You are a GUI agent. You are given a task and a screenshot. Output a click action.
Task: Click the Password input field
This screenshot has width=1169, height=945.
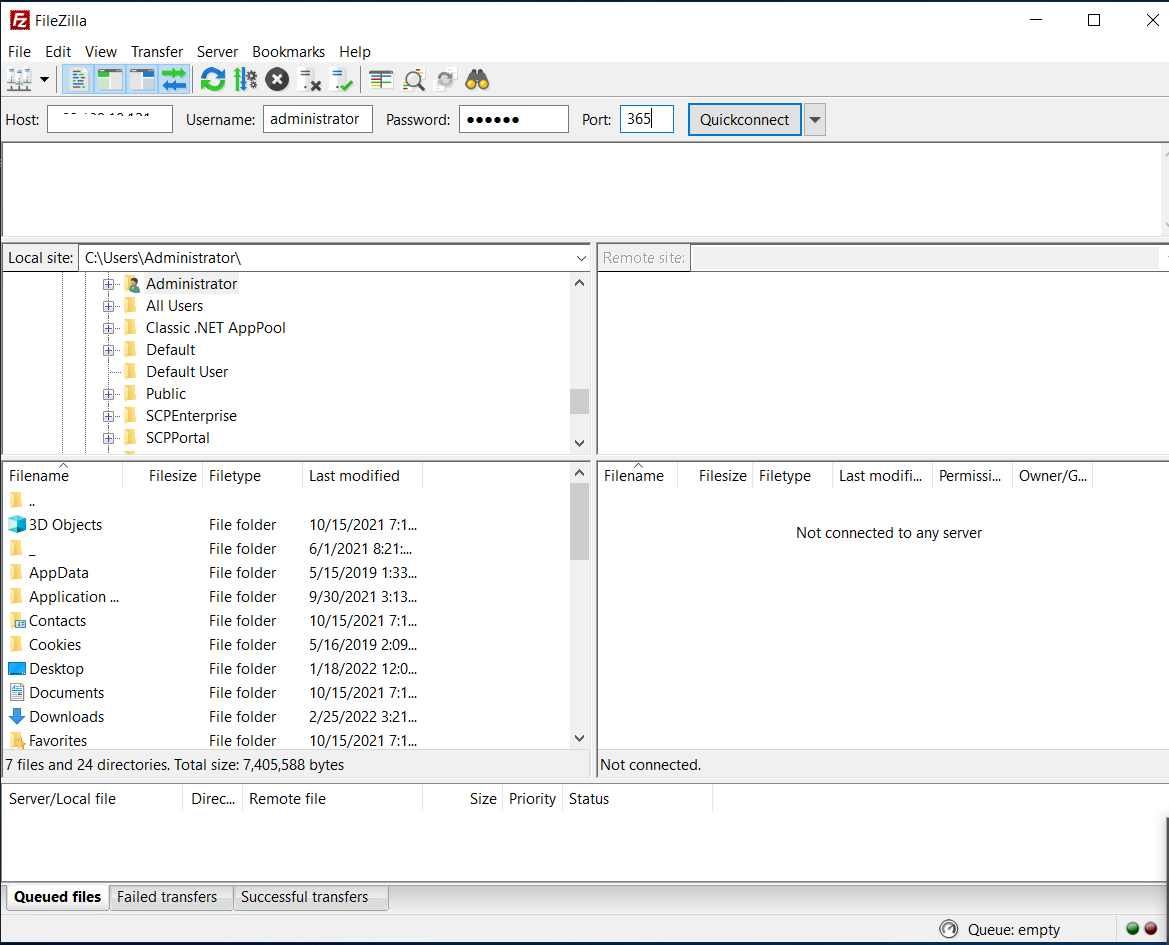(514, 119)
